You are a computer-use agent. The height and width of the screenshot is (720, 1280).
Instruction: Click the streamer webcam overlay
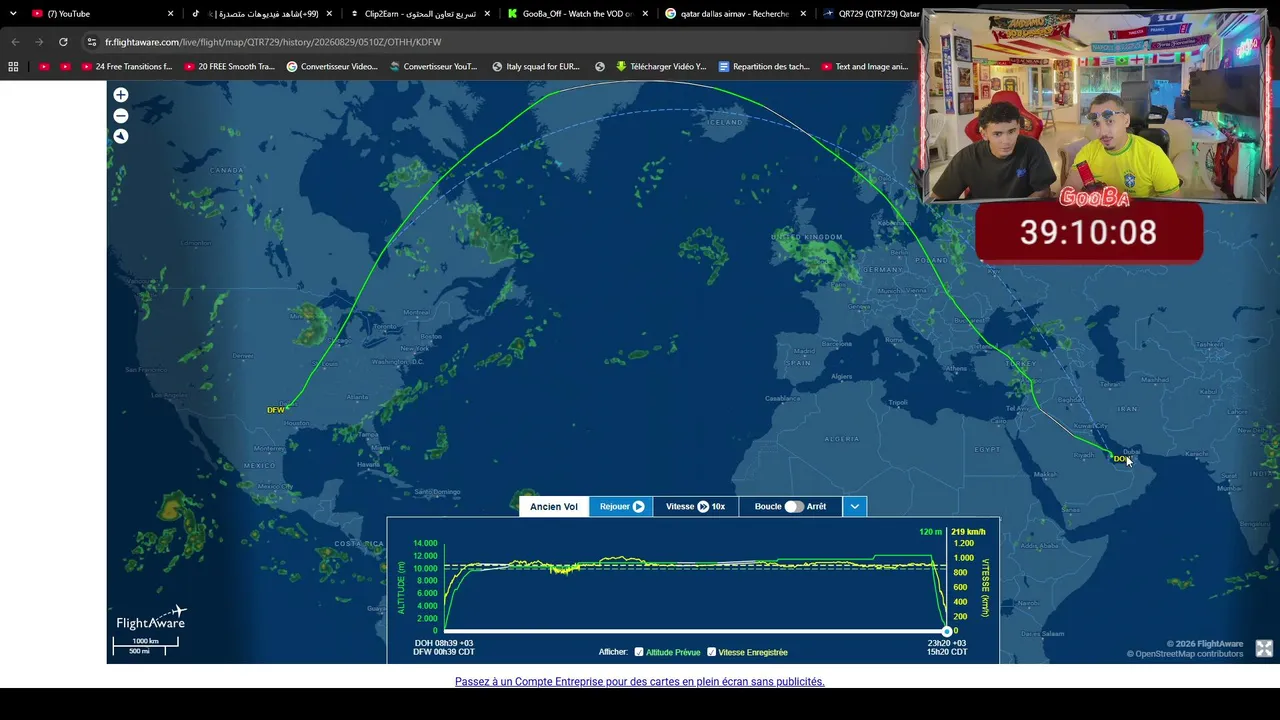pyautogui.click(x=1094, y=106)
